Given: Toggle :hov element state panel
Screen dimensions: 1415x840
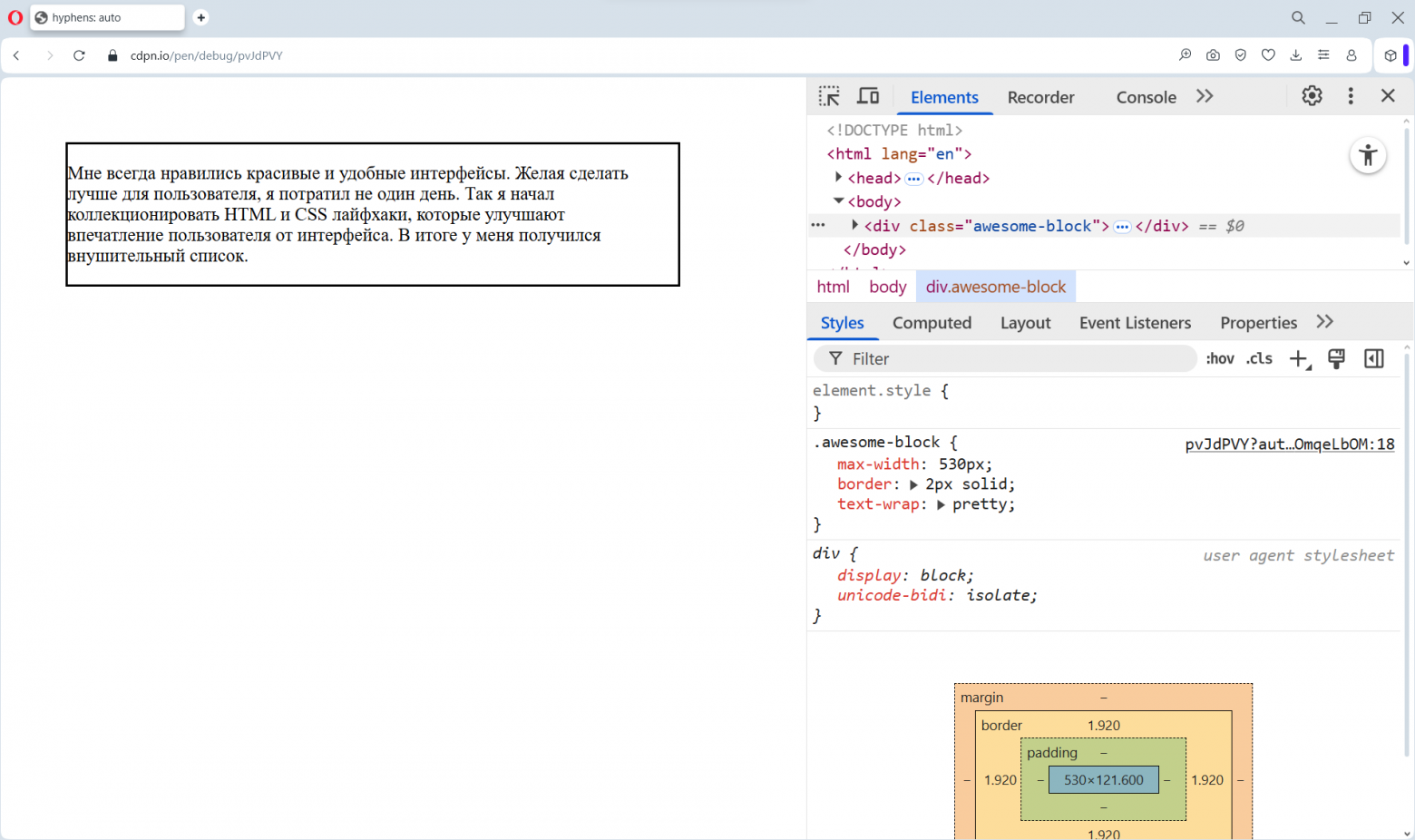Looking at the screenshot, I should tap(1220, 359).
